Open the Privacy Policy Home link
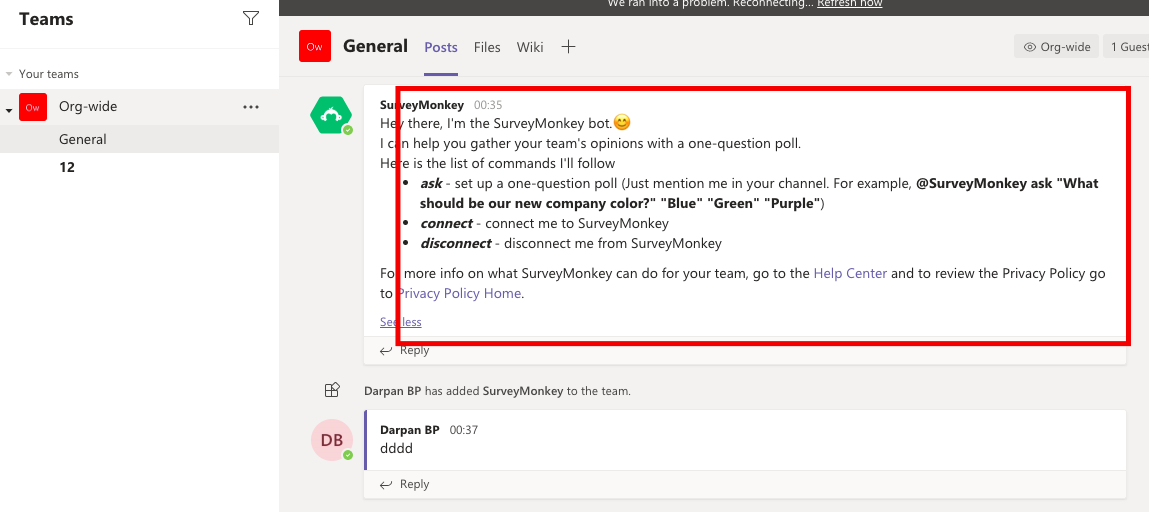Screen dimensions: 1149x512 click(x=459, y=293)
